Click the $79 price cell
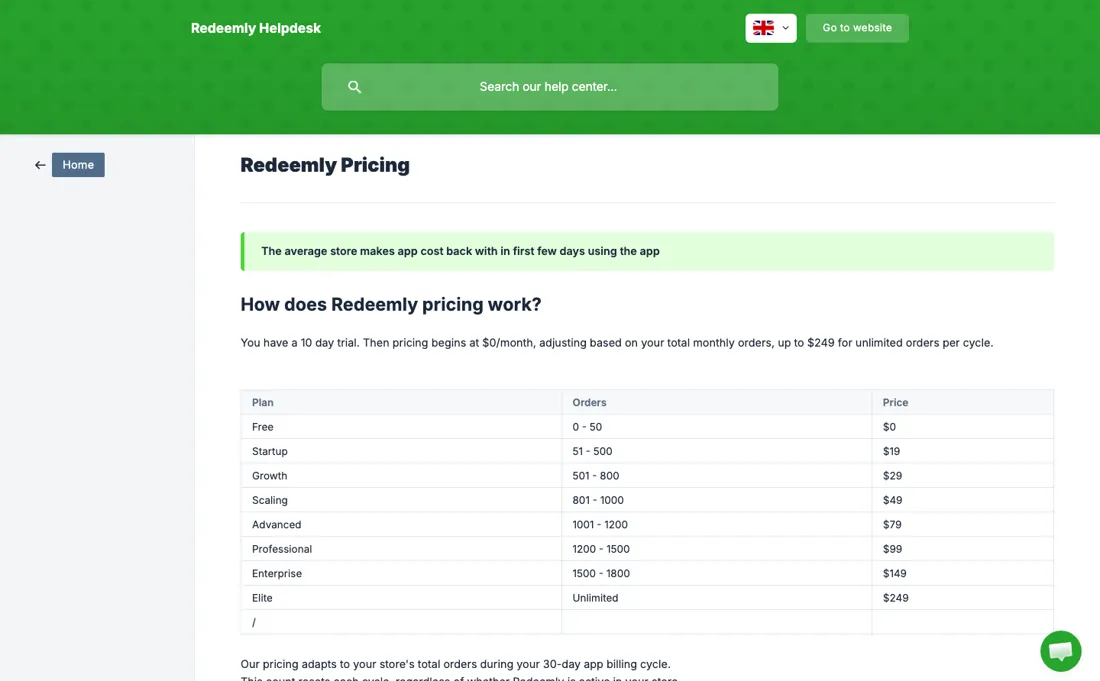This screenshot has height=681, width=1100. click(962, 525)
